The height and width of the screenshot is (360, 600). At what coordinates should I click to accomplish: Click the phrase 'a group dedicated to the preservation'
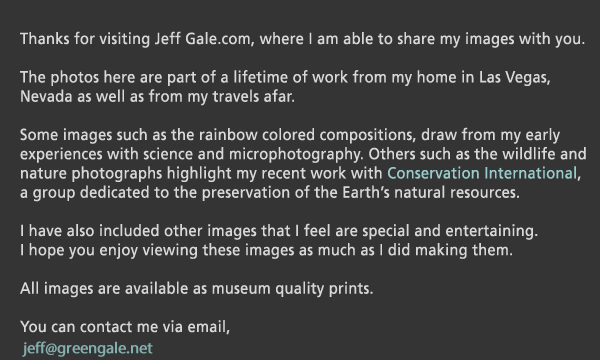(x=155, y=192)
